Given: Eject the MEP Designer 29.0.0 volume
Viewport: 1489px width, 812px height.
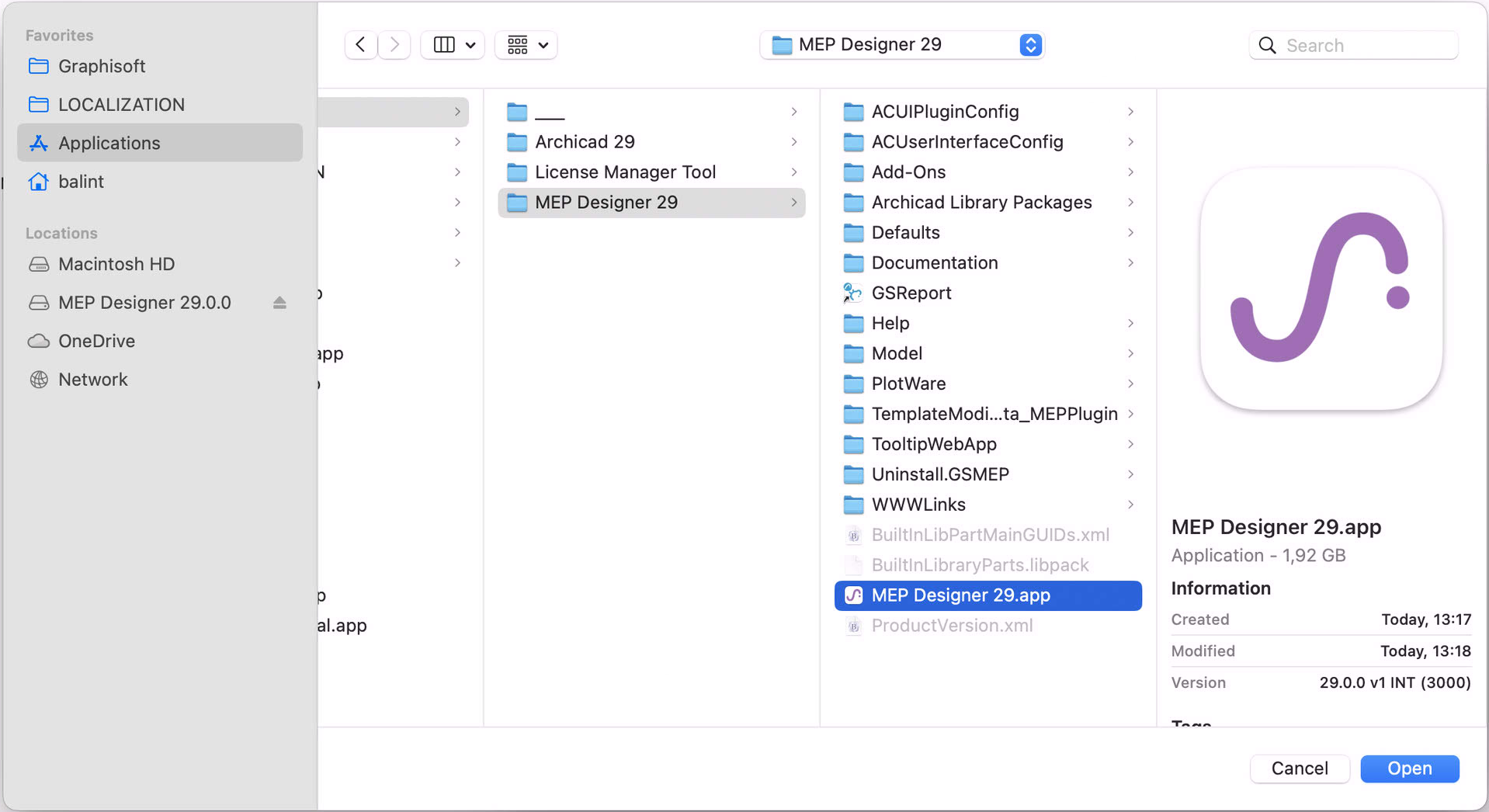Looking at the screenshot, I should [x=279, y=303].
